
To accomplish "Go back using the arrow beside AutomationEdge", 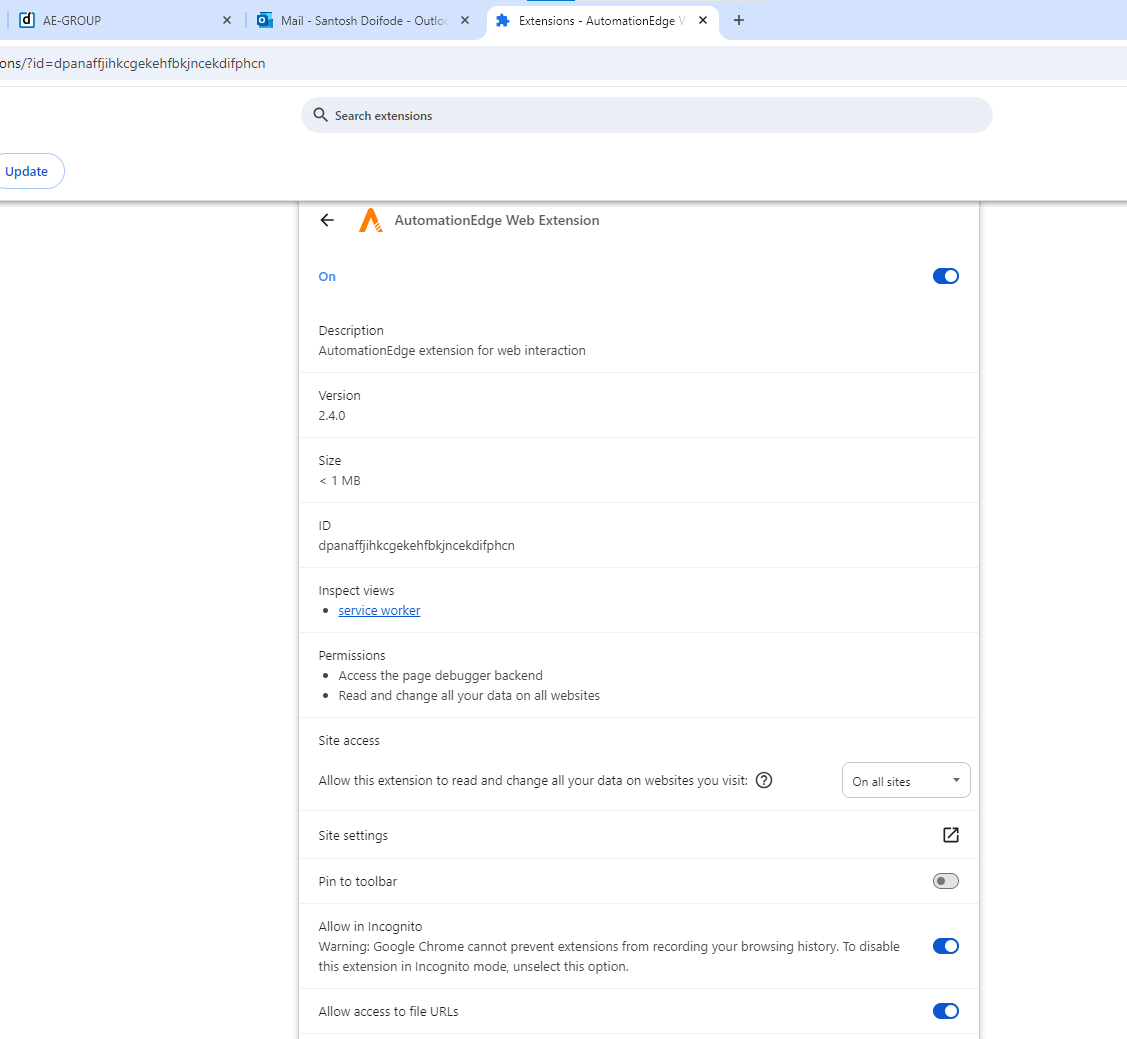I will (x=327, y=220).
